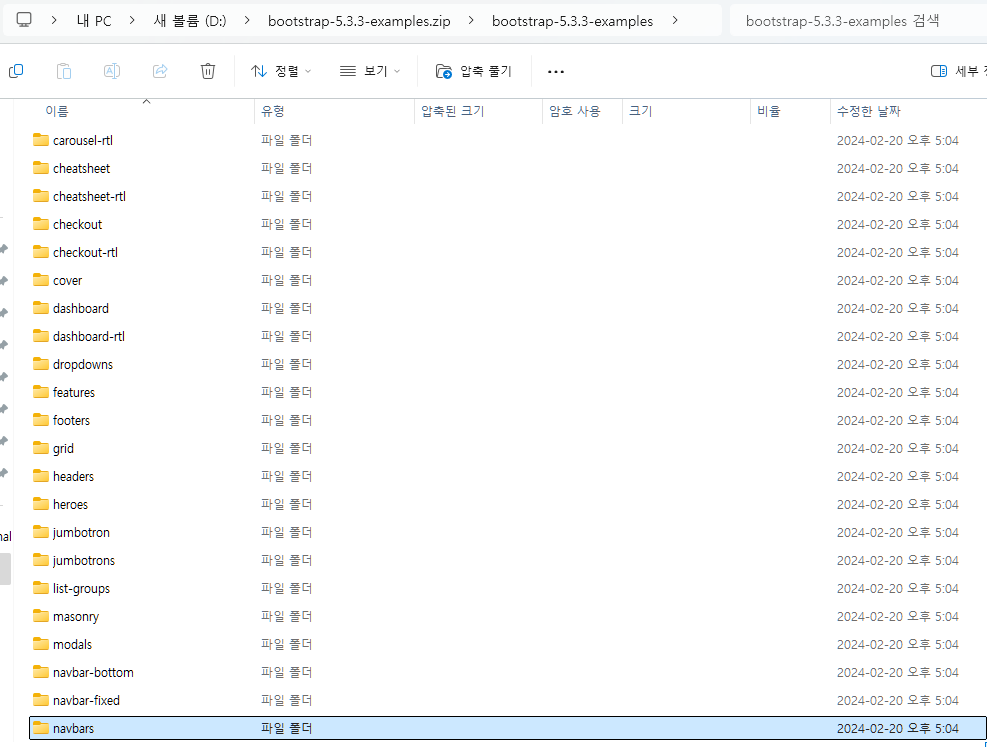987x747 pixels.
Task: Select the heroes folder icon
Action: point(41,503)
